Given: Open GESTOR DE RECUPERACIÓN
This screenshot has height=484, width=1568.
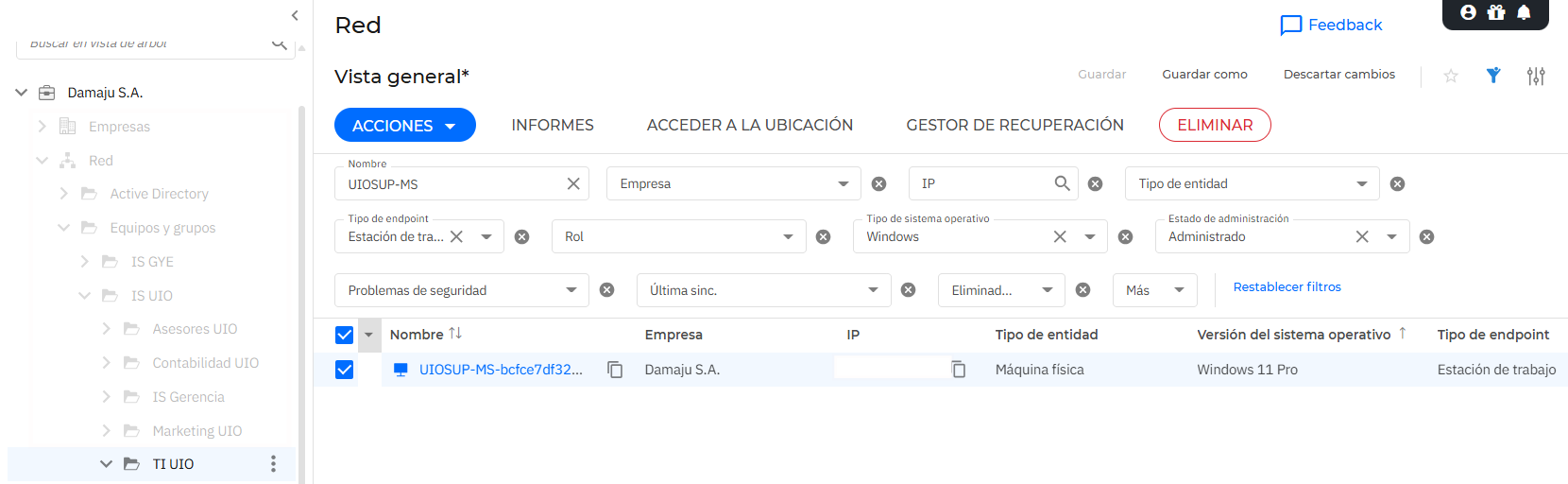Looking at the screenshot, I should (x=1014, y=125).
